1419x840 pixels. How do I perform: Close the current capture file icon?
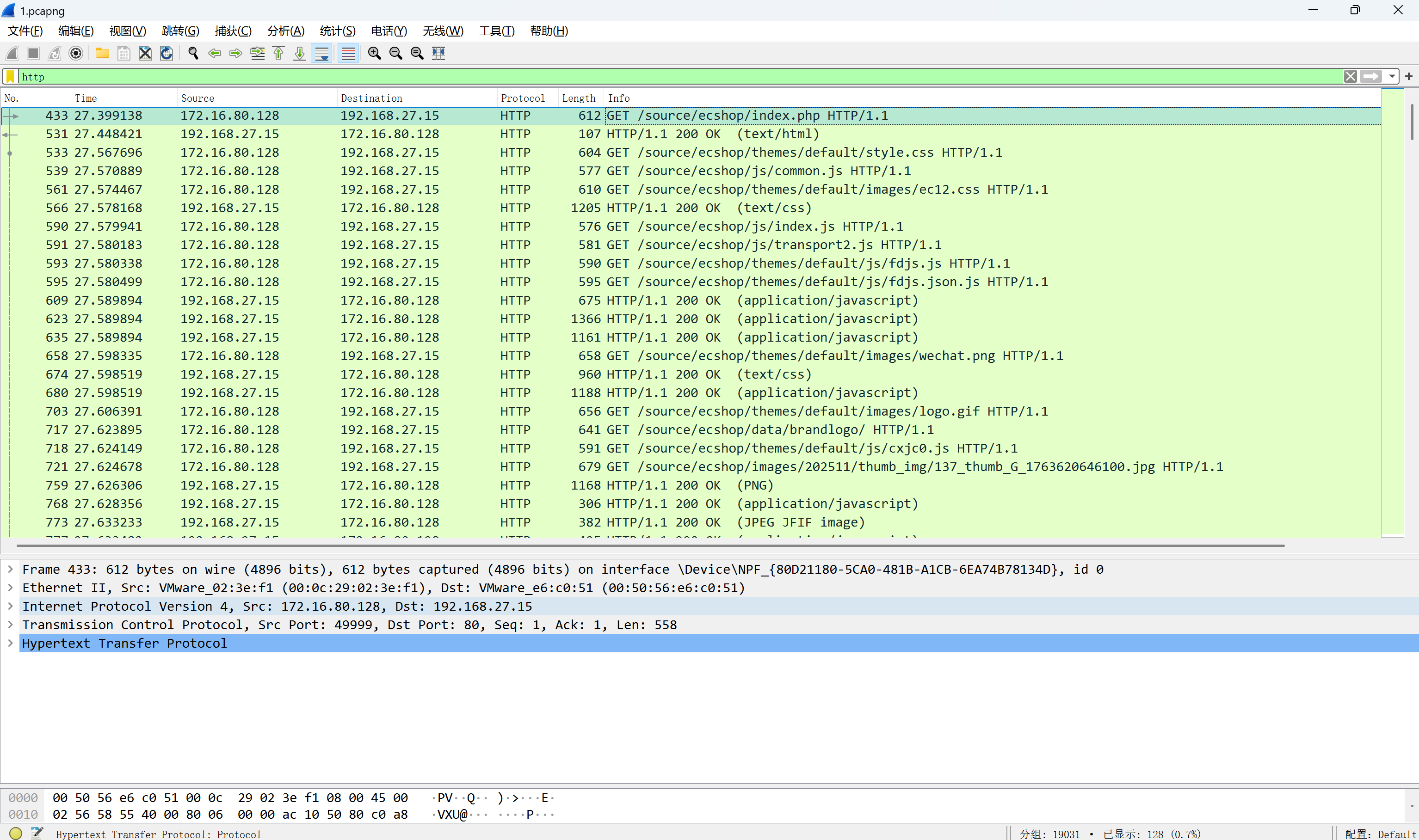tap(145, 53)
